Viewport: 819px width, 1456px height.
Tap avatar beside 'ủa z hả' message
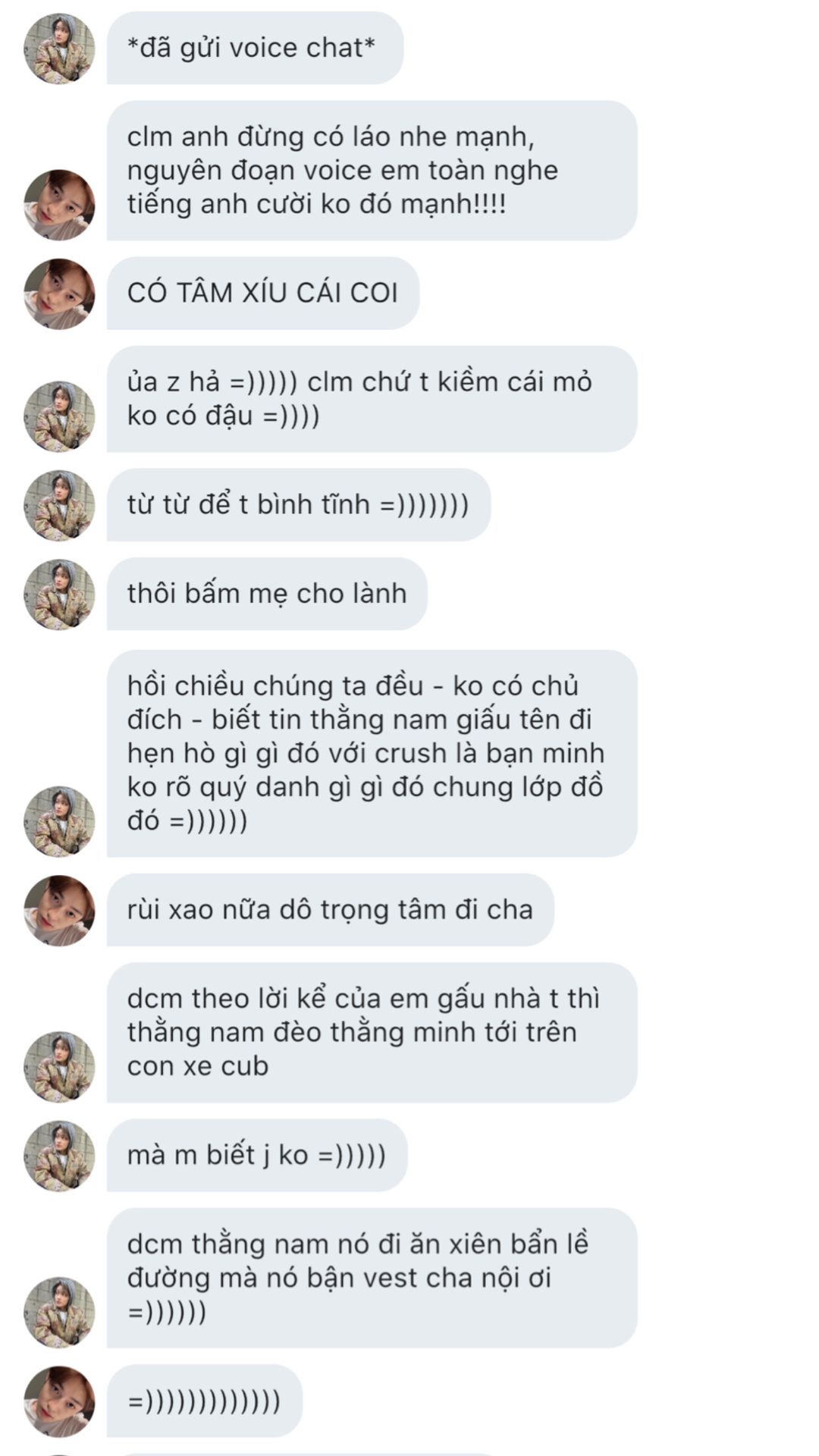(x=59, y=416)
